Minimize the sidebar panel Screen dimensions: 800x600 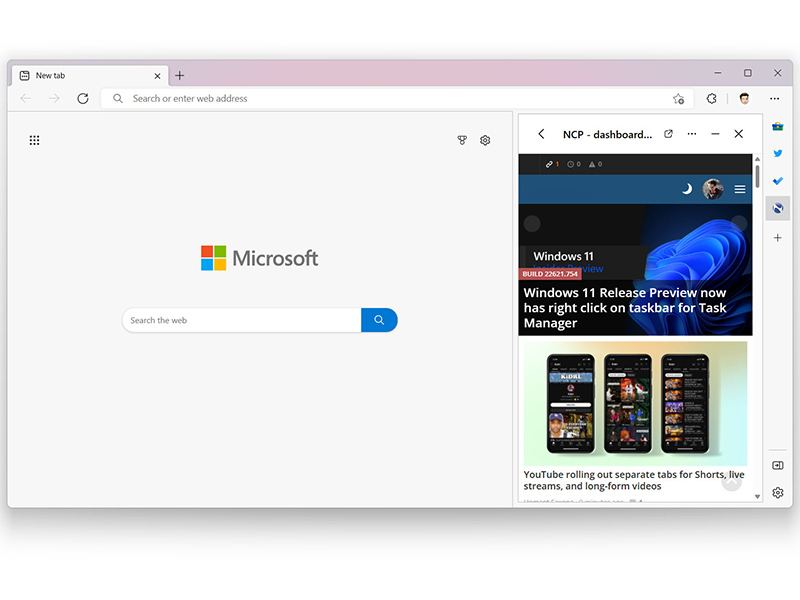pos(715,134)
